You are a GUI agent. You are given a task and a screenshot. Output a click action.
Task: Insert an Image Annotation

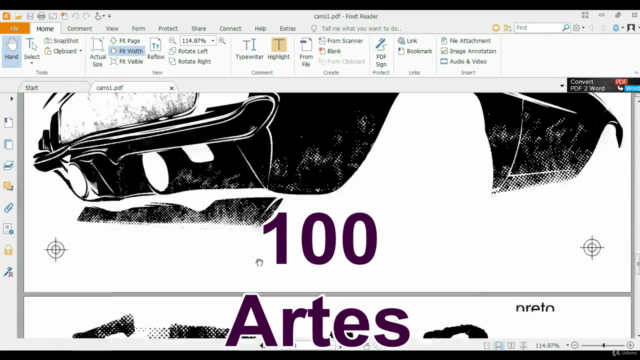(469, 51)
